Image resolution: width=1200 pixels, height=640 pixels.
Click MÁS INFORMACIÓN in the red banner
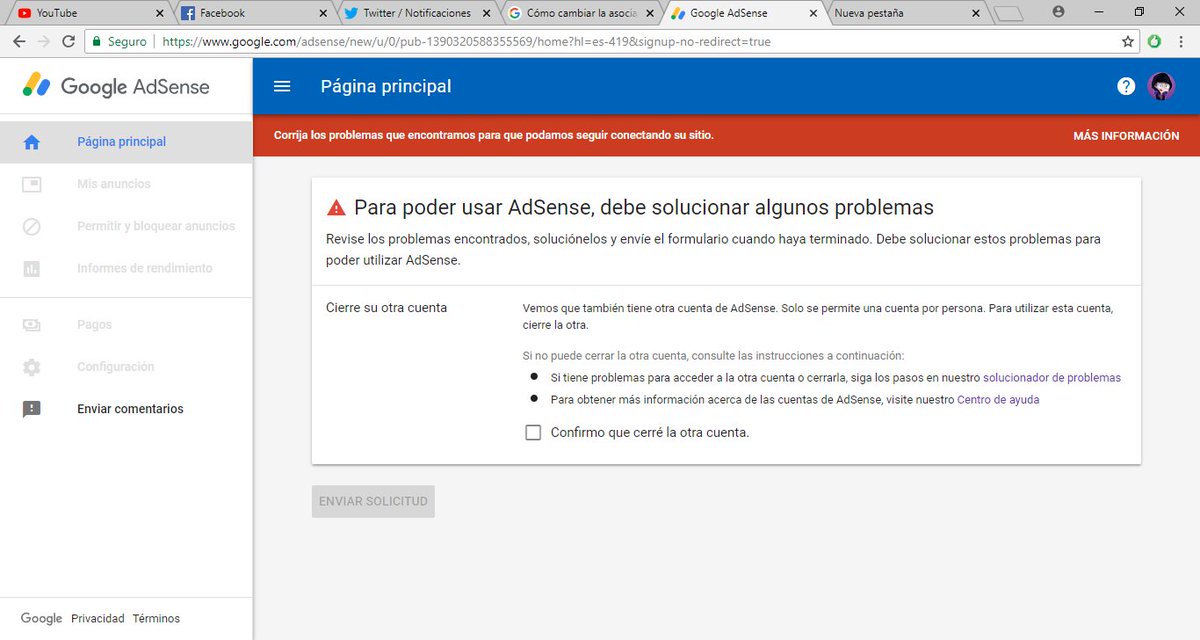1126,136
